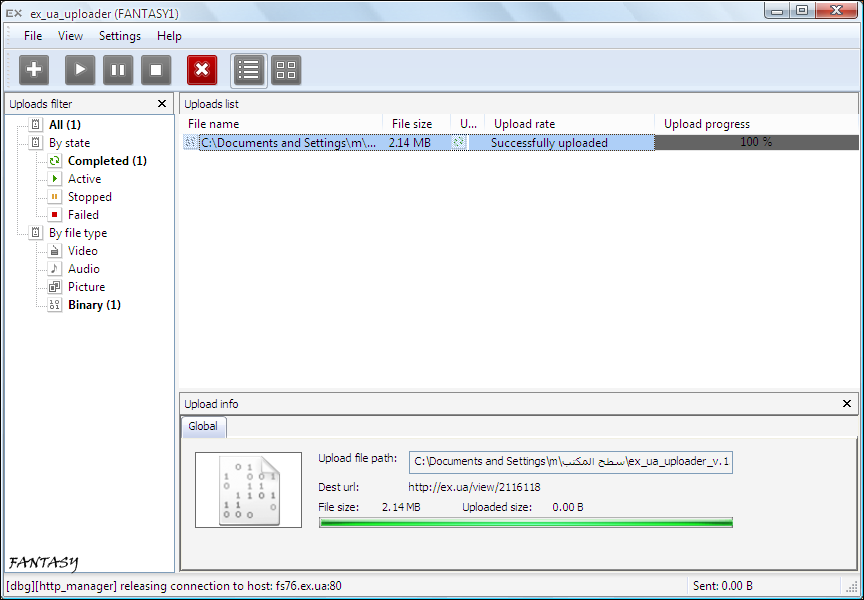This screenshot has width=864, height=600.
Task: Click the Failed red square icon
Action: [x=55, y=215]
